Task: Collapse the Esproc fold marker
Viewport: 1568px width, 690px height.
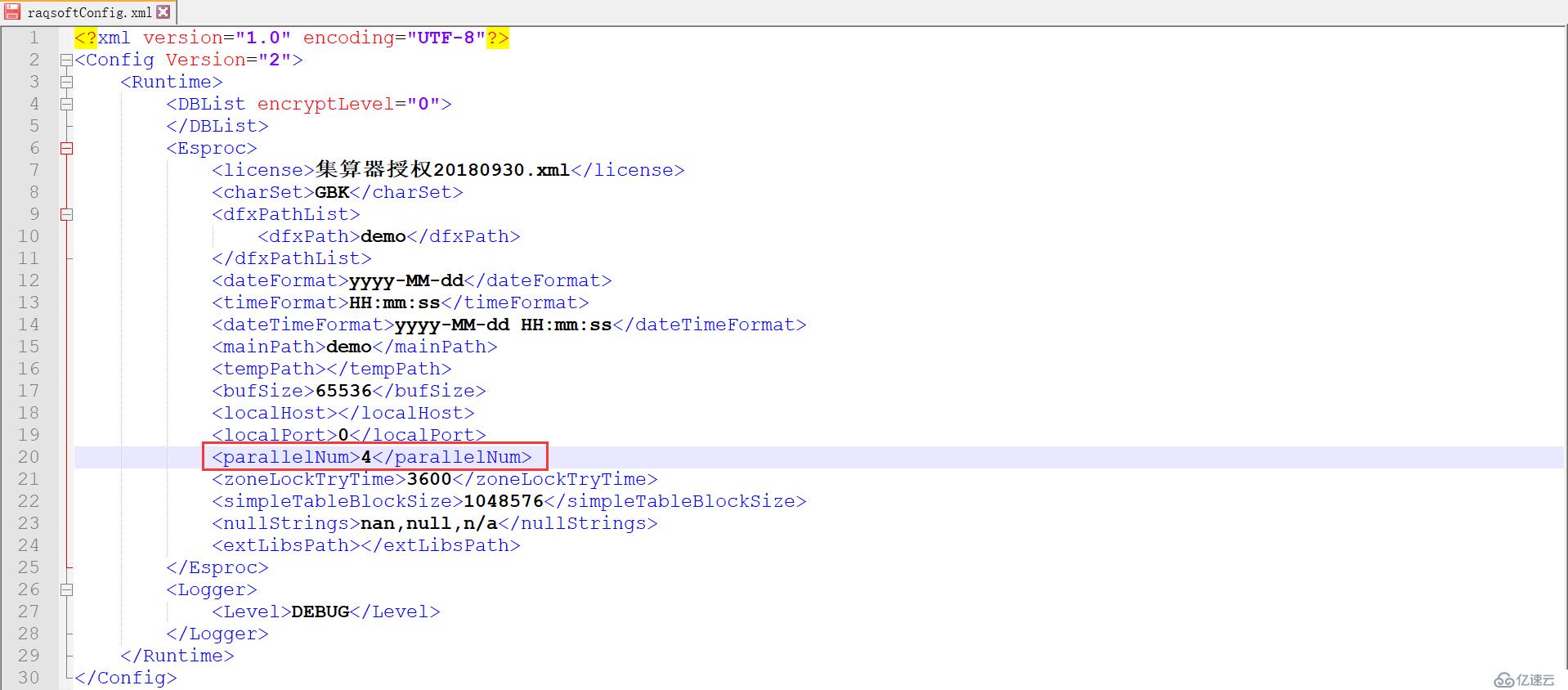Action: [x=66, y=148]
